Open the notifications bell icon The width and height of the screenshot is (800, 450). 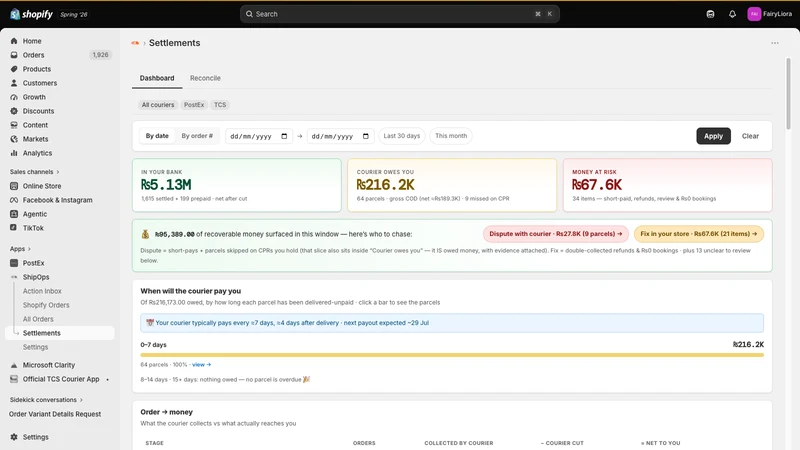pos(732,14)
